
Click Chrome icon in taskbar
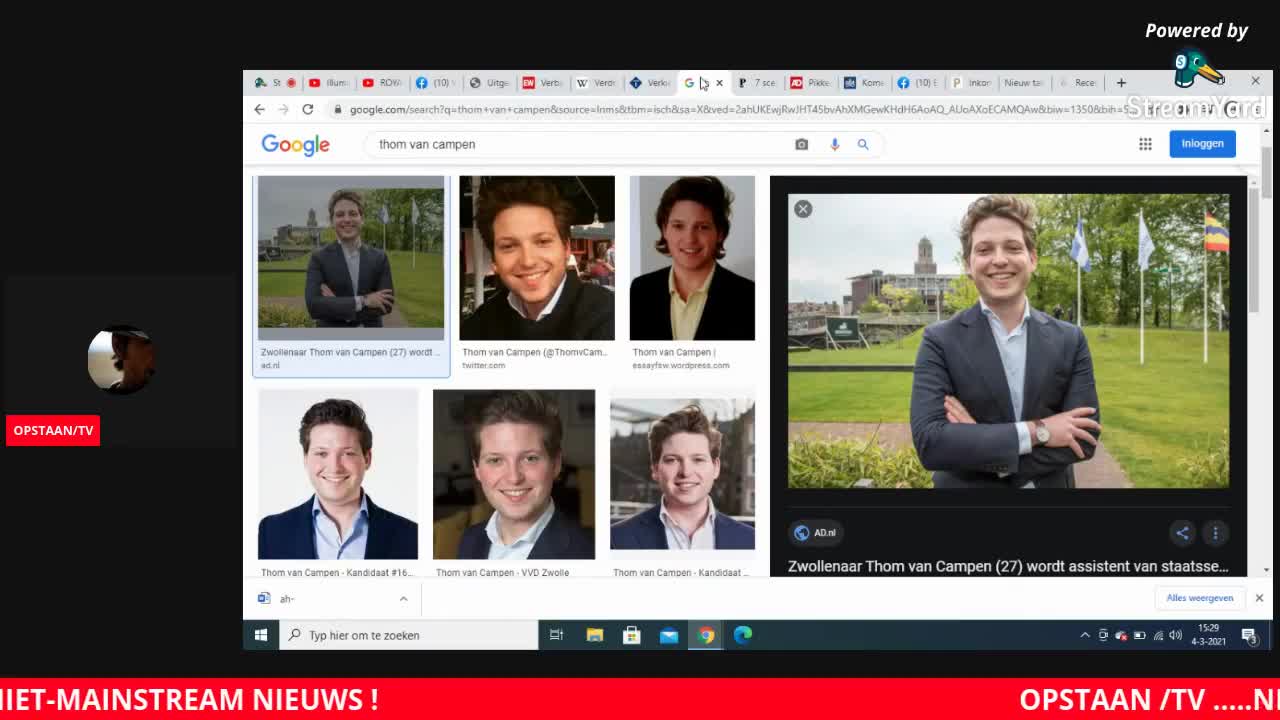point(706,635)
